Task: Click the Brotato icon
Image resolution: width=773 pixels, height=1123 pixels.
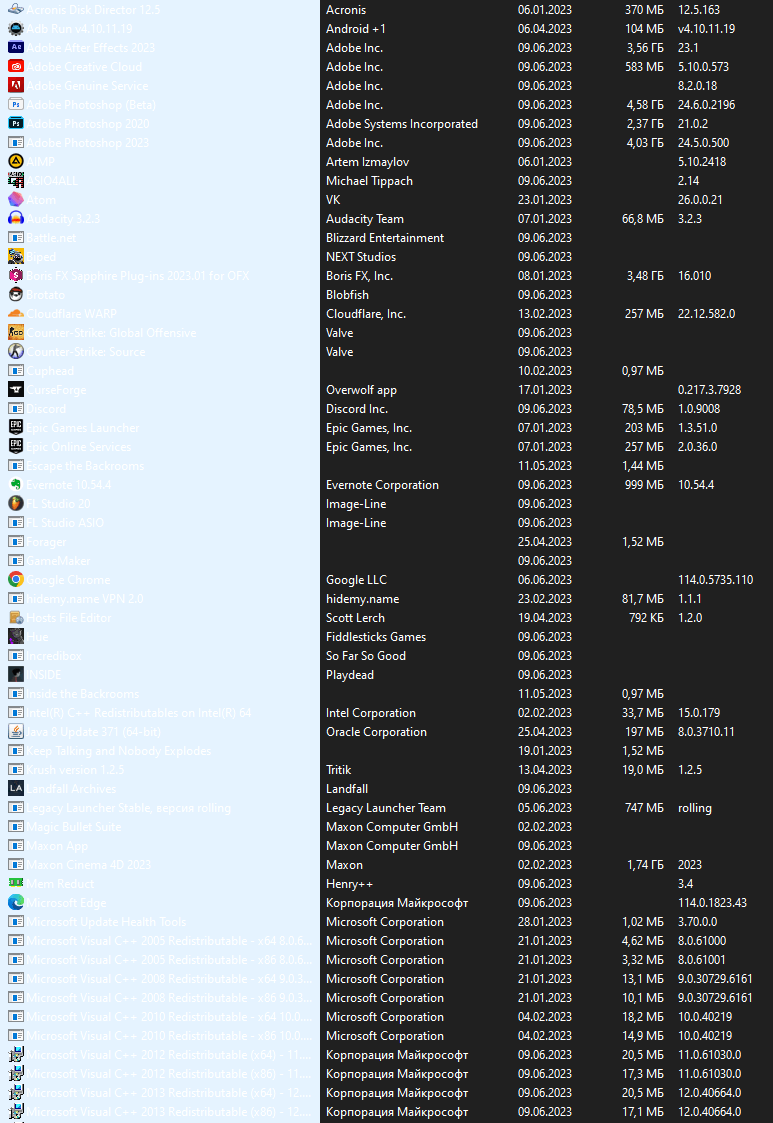Action: (15, 294)
